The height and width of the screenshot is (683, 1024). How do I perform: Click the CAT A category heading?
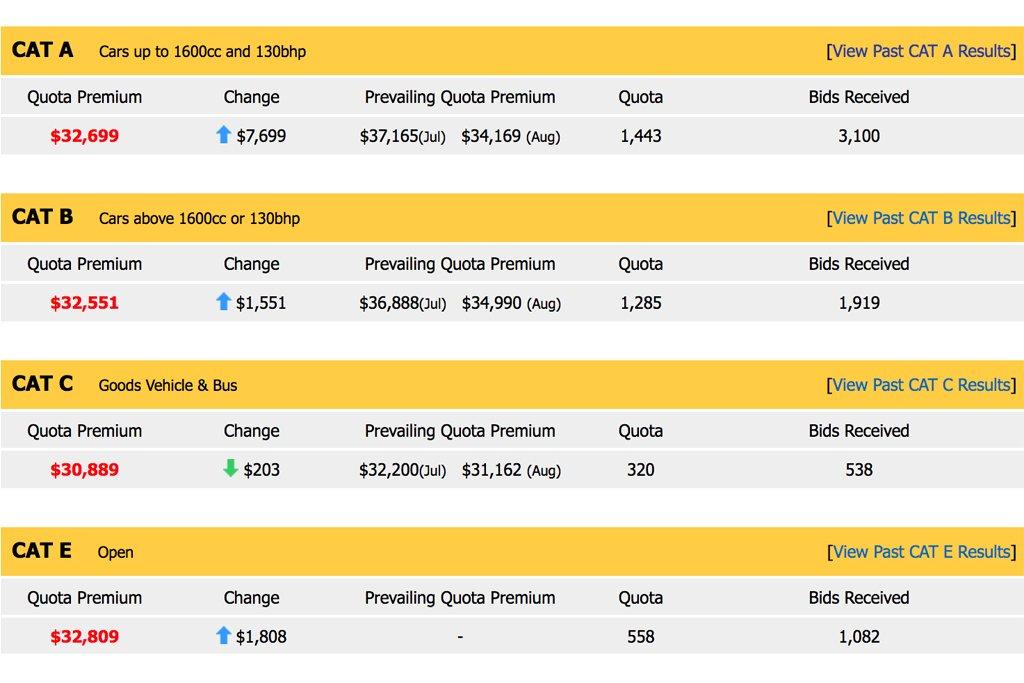(42, 50)
